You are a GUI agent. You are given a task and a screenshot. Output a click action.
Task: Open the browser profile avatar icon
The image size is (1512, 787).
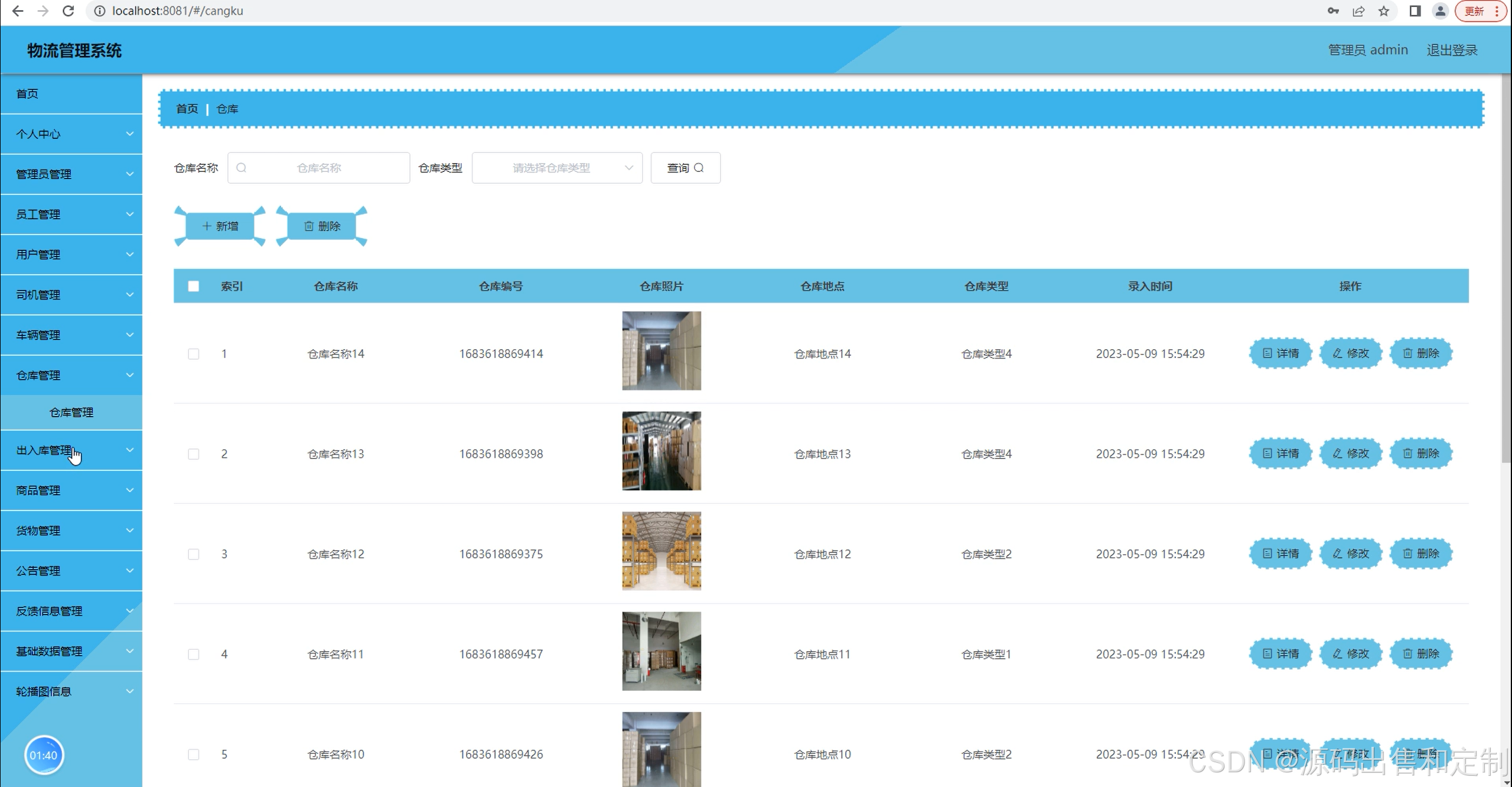click(1441, 11)
